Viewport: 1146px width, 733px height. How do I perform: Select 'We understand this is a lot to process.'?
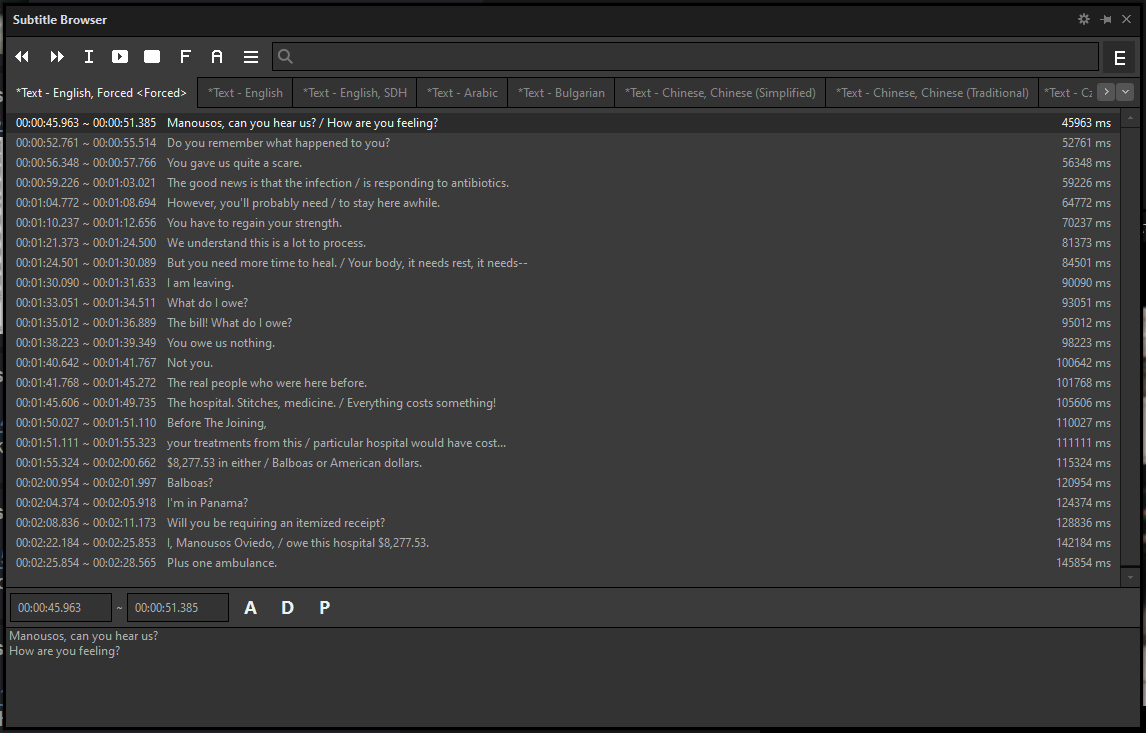coord(563,243)
